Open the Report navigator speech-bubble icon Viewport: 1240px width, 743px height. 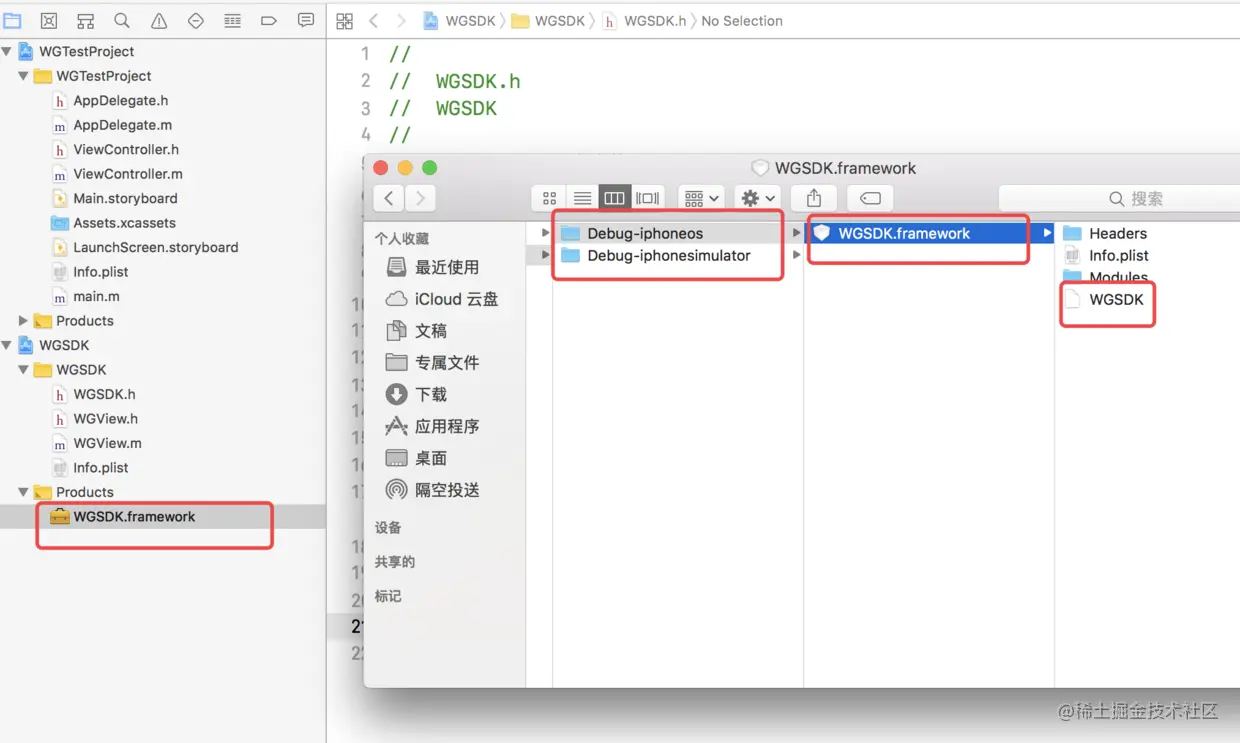pos(306,20)
